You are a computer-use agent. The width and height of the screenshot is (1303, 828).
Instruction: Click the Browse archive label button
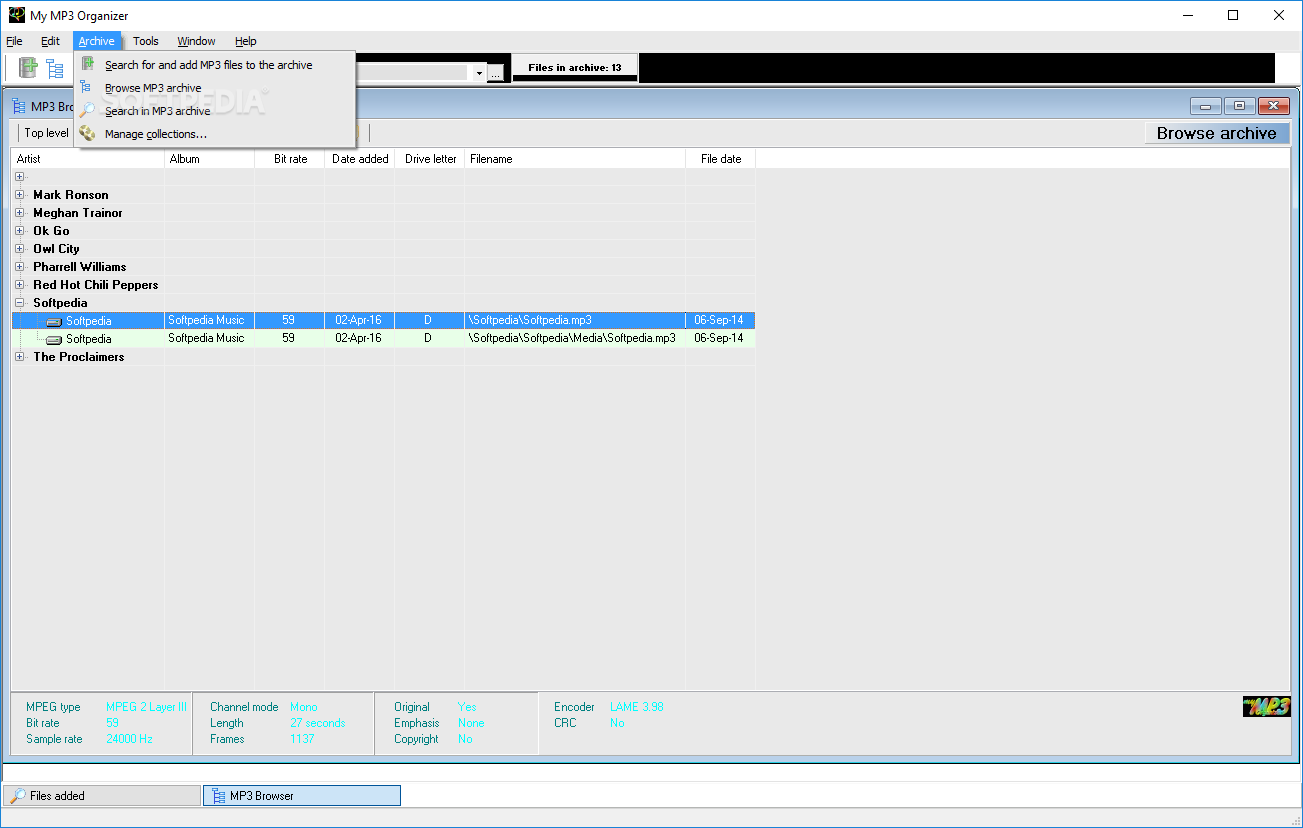[1216, 133]
